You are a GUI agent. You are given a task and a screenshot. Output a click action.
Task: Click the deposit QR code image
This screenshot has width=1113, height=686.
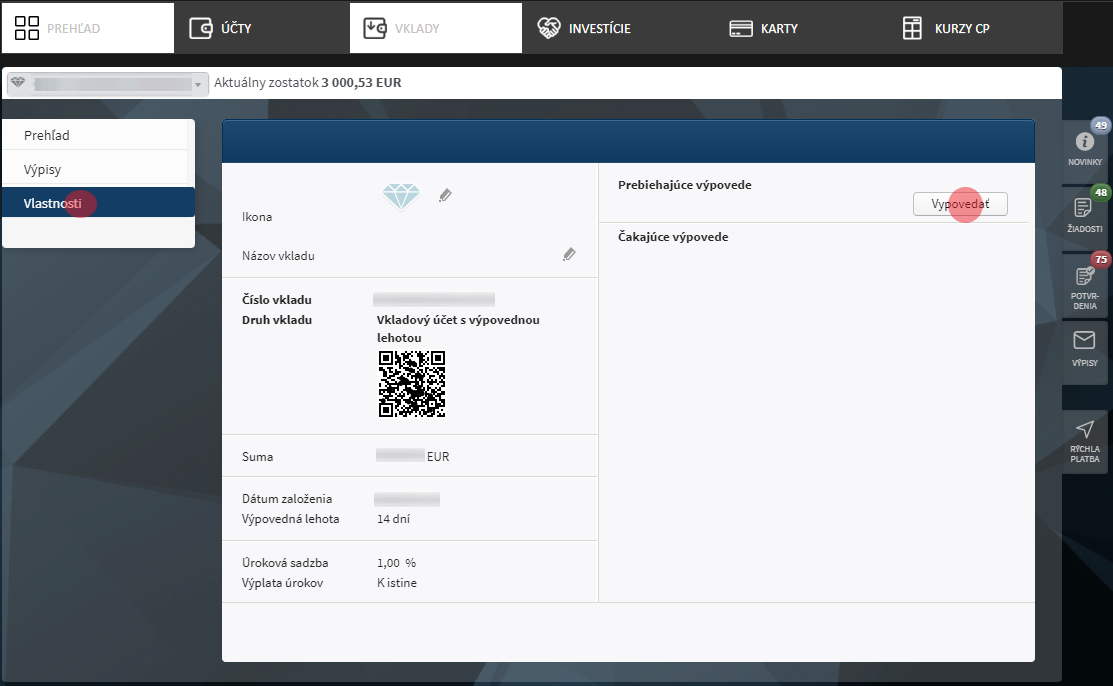[411, 384]
